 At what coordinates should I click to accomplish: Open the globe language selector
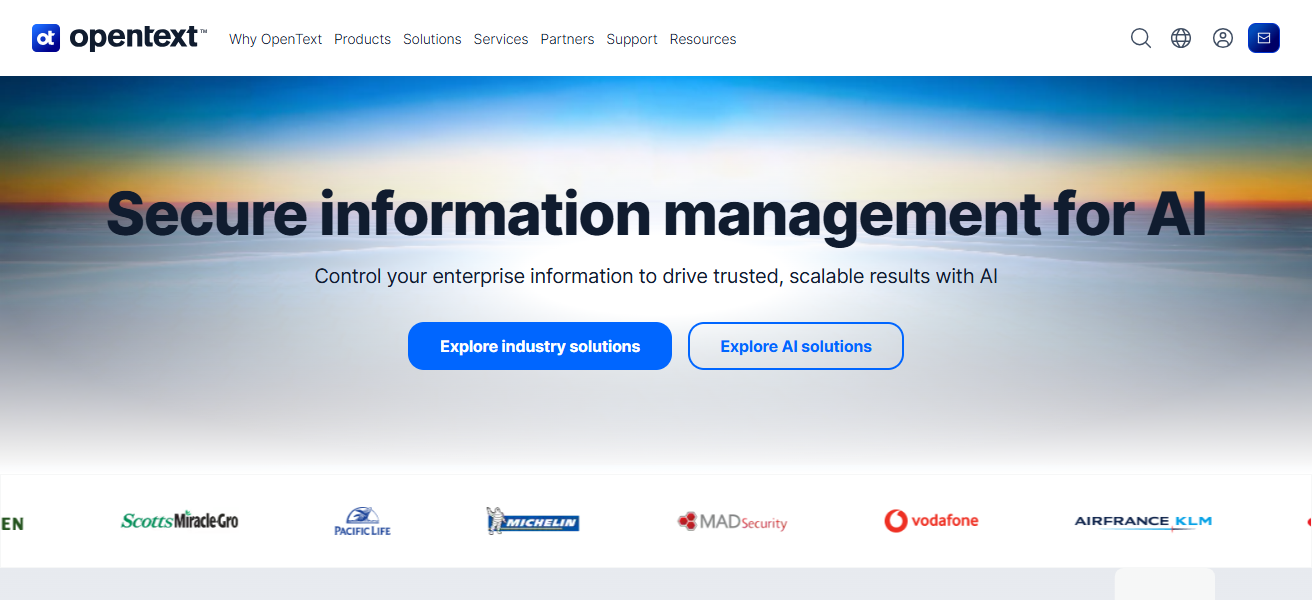[1181, 38]
